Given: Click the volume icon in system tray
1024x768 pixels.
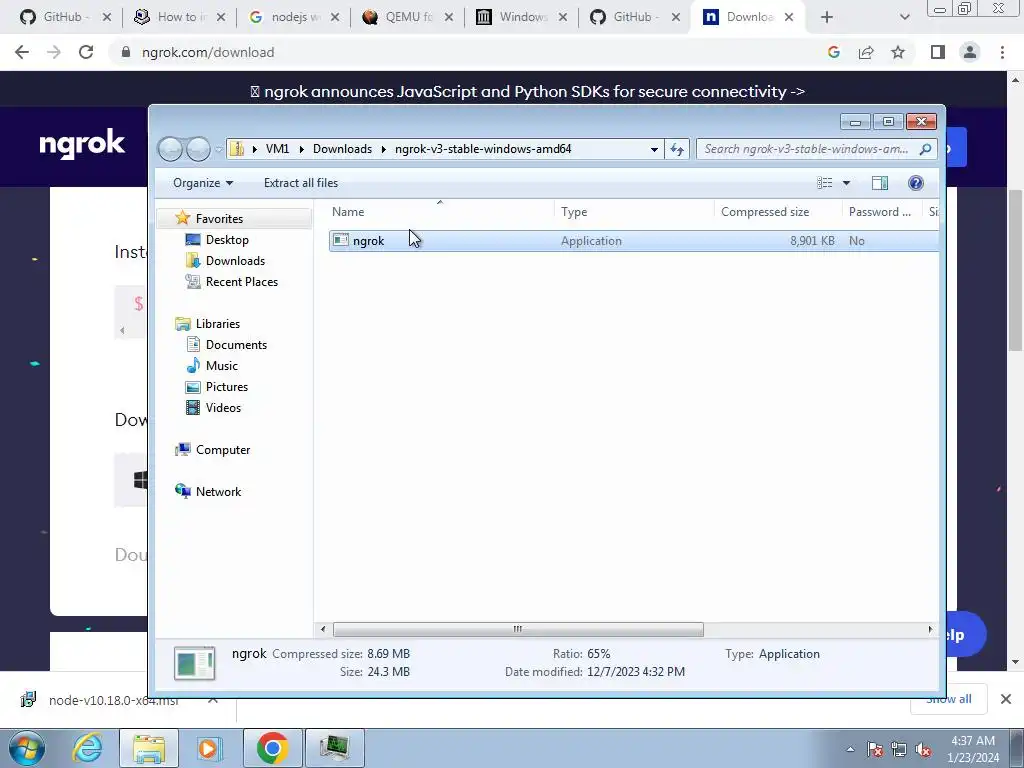Looking at the screenshot, I should click(x=923, y=750).
